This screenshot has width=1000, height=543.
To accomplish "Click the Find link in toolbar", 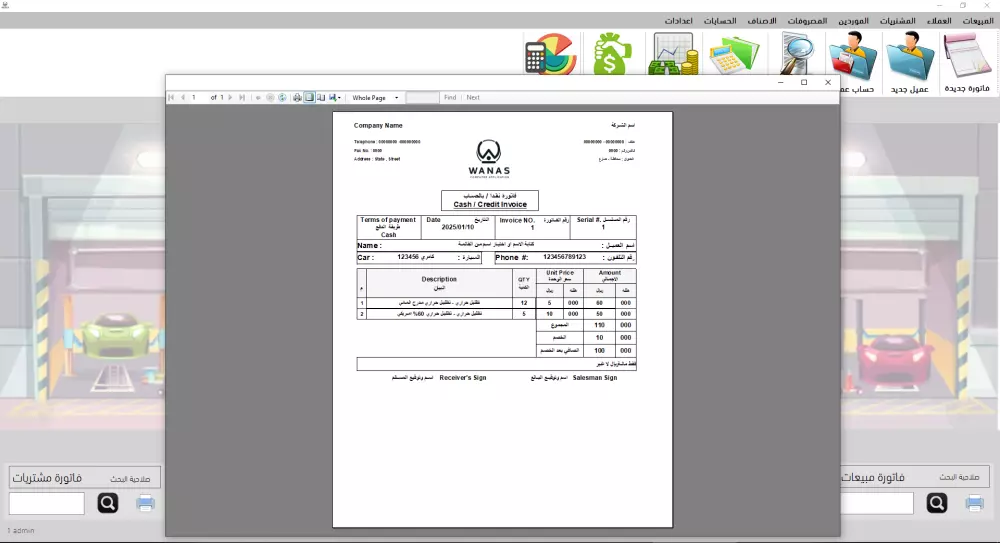I will [x=450, y=98].
